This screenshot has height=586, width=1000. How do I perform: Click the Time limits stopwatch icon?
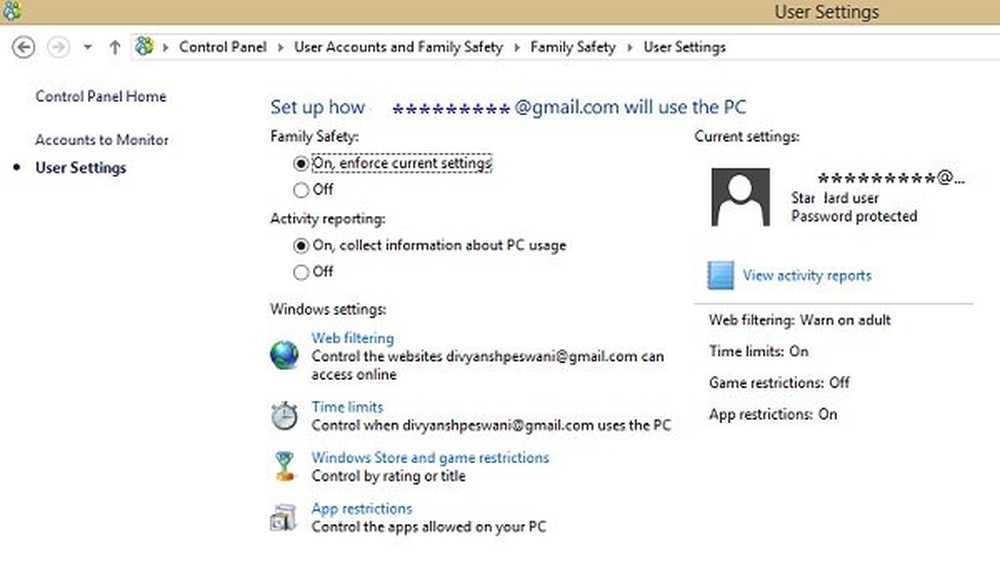[x=284, y=416]
